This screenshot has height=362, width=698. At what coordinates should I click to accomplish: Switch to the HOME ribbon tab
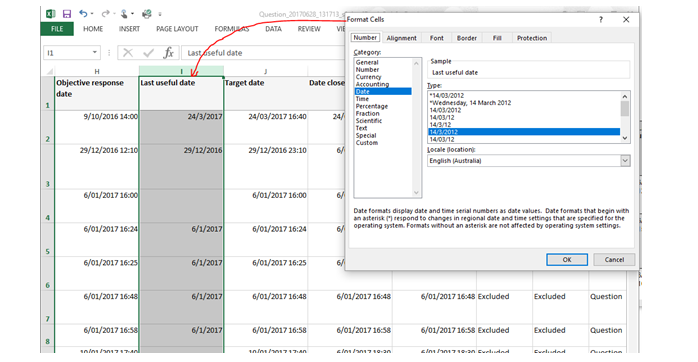click(93, 29)
